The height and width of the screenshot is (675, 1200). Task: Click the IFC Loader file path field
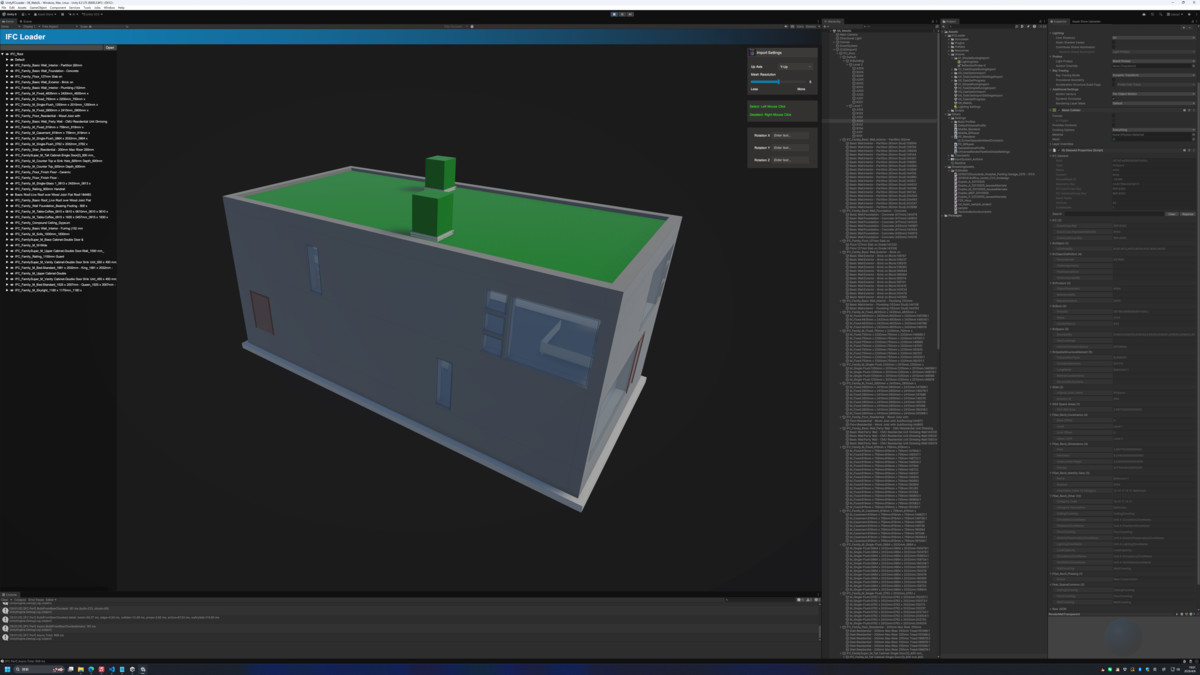[x=52, y=47]
